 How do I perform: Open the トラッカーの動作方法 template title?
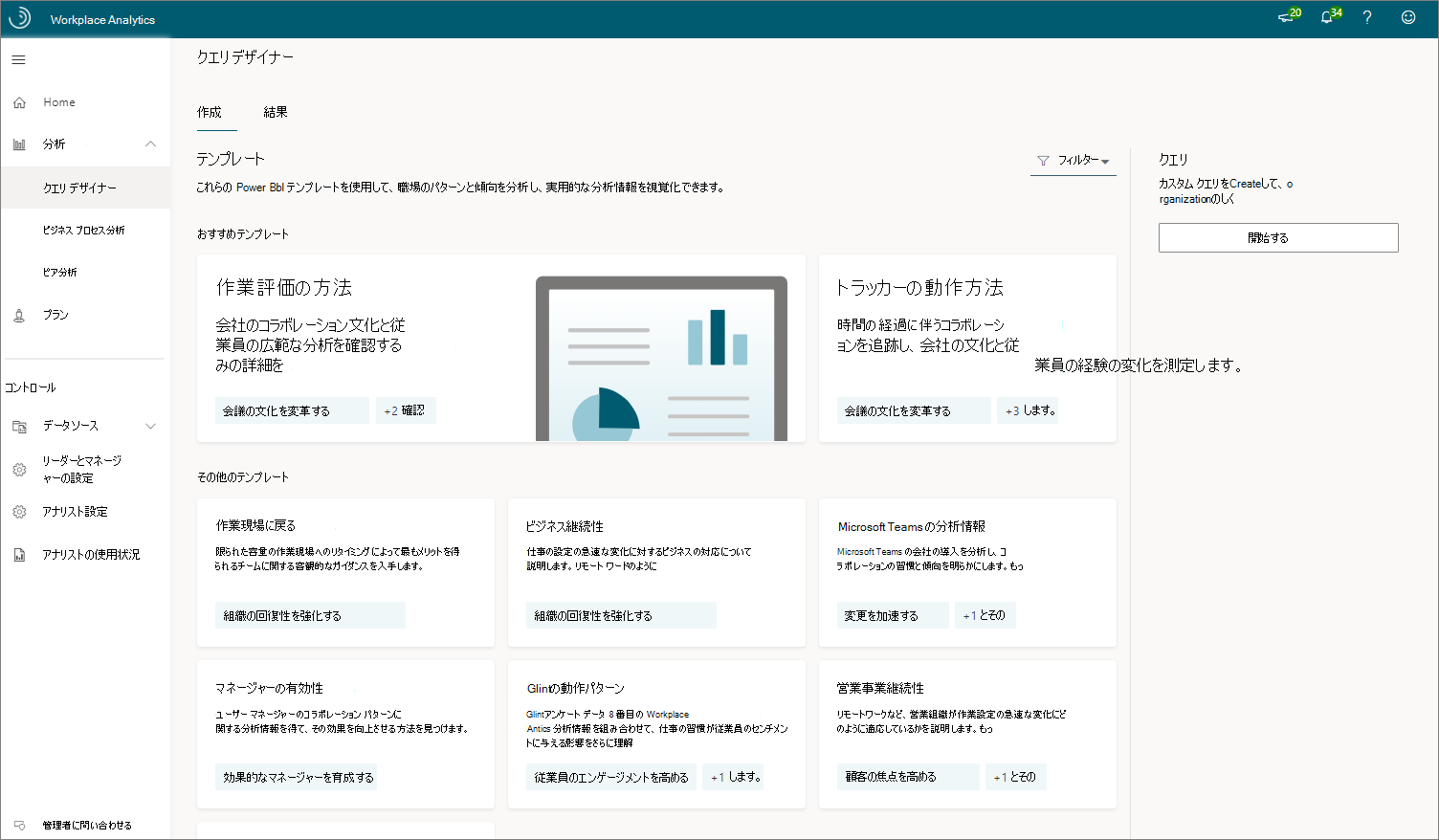pos(920,287)
